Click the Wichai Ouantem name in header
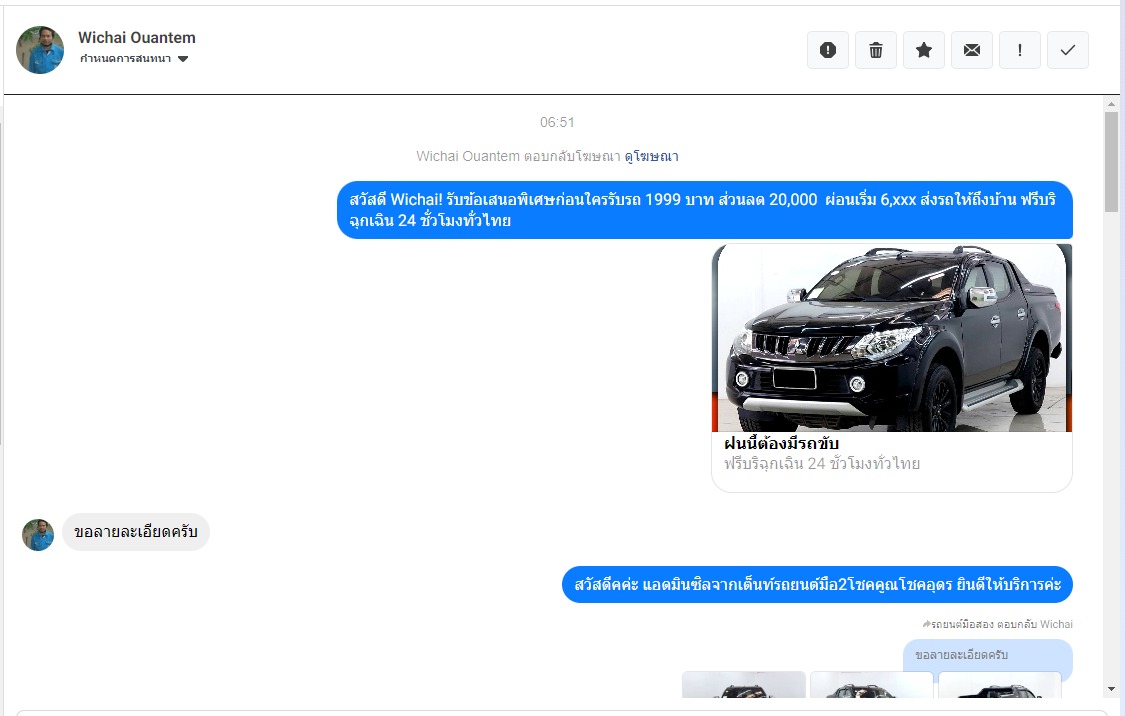1125x716 pixels. [137, 38]
